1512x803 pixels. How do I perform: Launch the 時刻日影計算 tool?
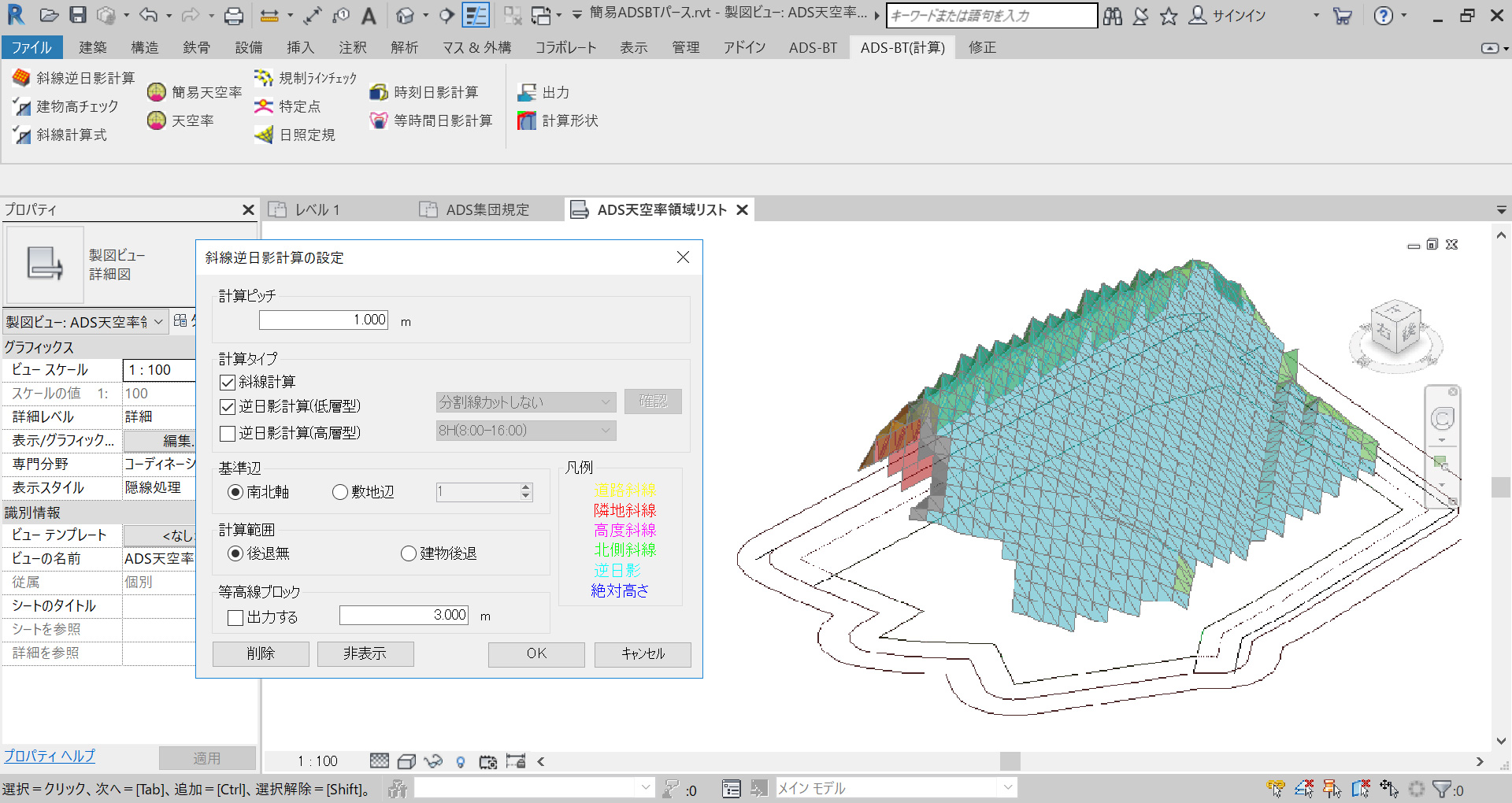click(x=379, y=92)
